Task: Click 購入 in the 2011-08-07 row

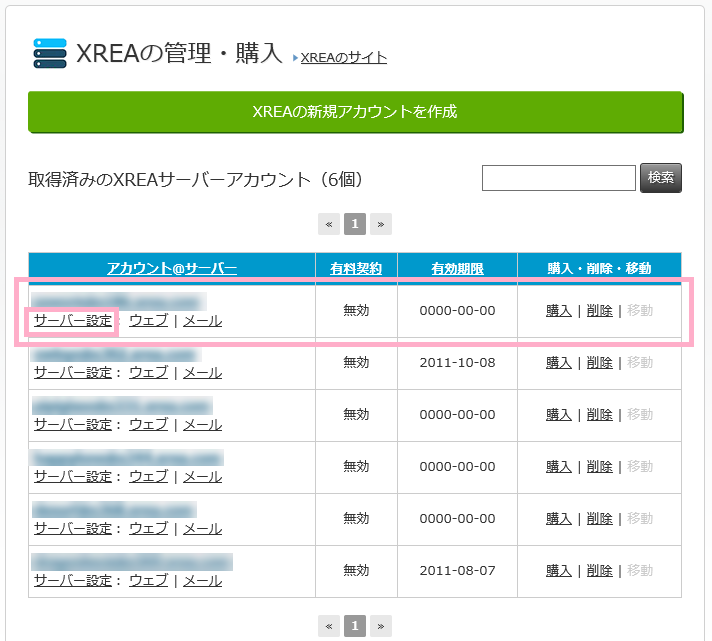Action: click(x=559, y=571)
